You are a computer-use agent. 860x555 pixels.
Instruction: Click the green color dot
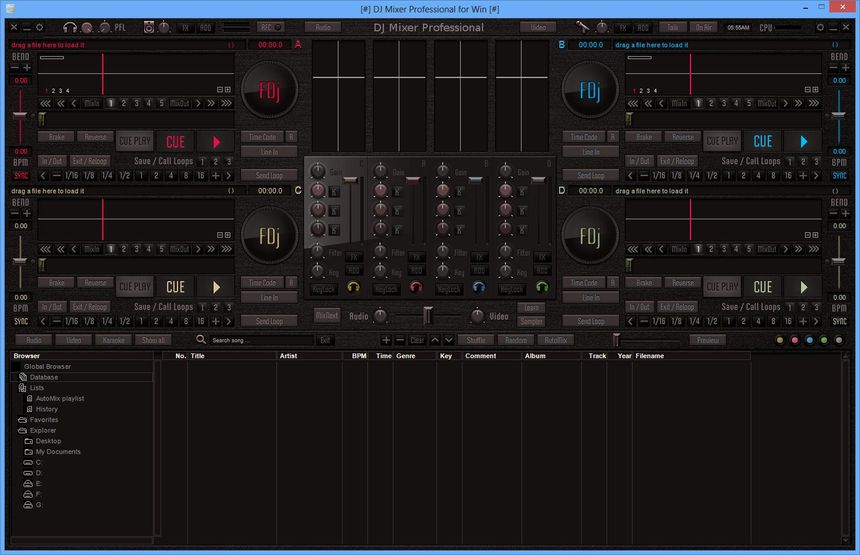824,340
